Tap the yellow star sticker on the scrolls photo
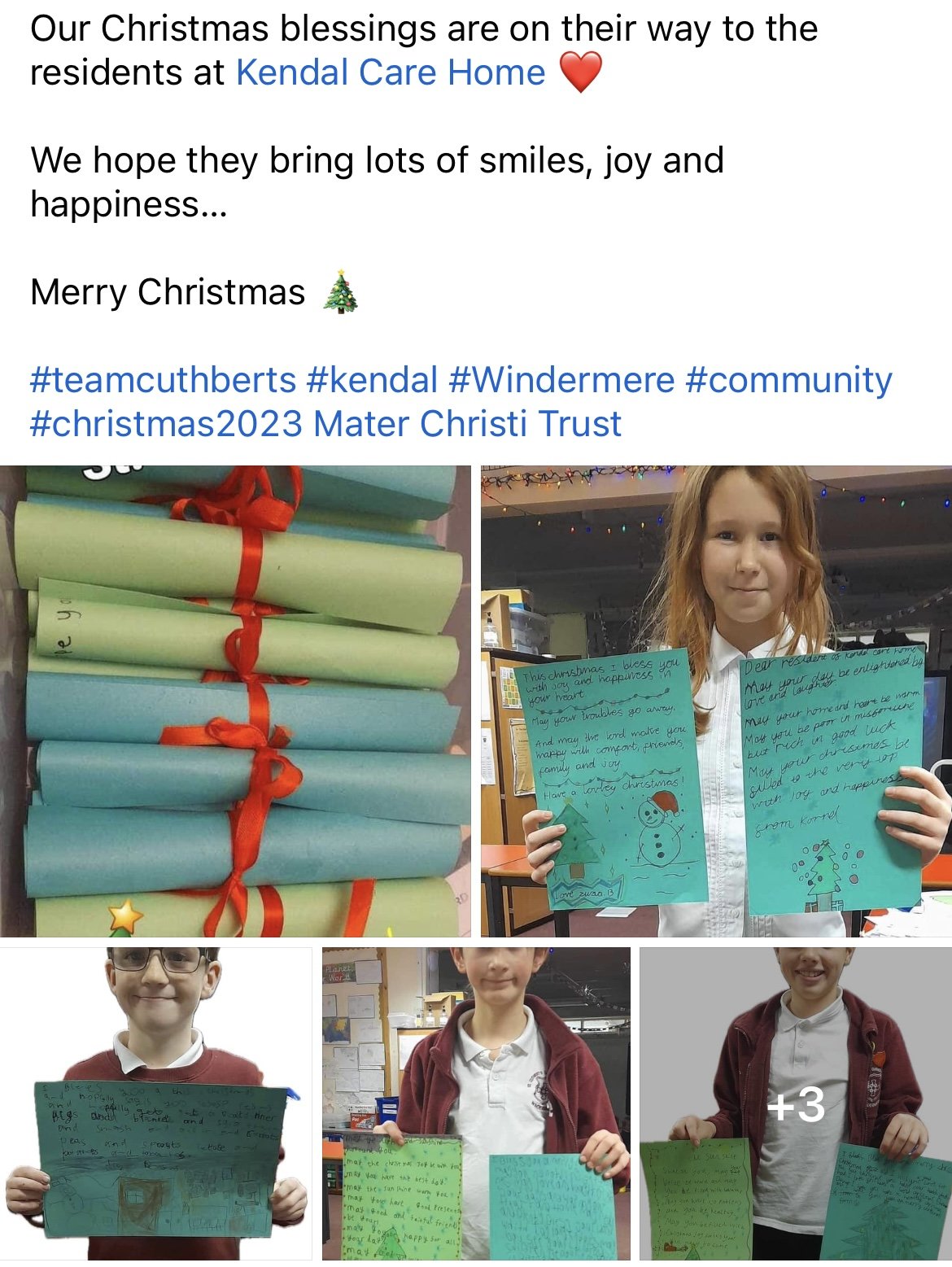952x1267 pixels. pyautogui.click(x=124, y=916)
